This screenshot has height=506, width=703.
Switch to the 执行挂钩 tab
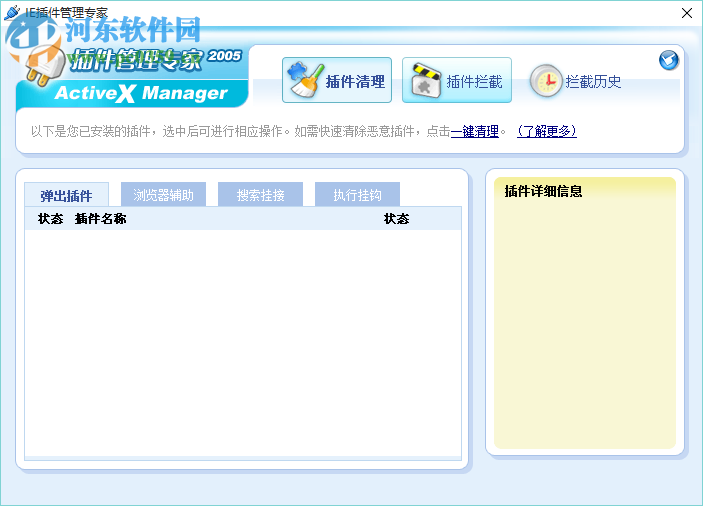click(357, 195)
